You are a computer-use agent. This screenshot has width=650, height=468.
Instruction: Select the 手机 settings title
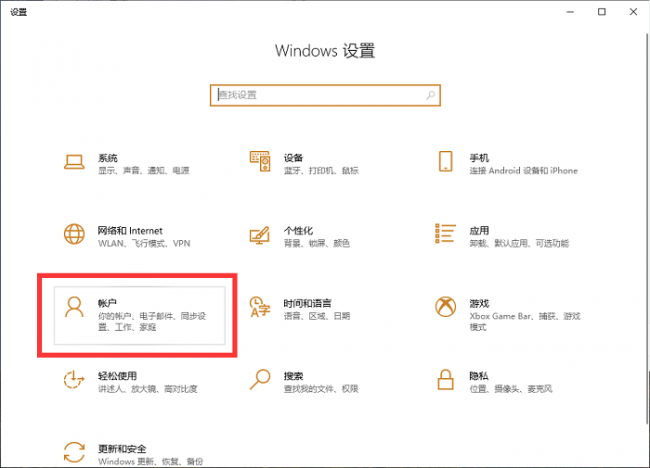pos(479,158)
